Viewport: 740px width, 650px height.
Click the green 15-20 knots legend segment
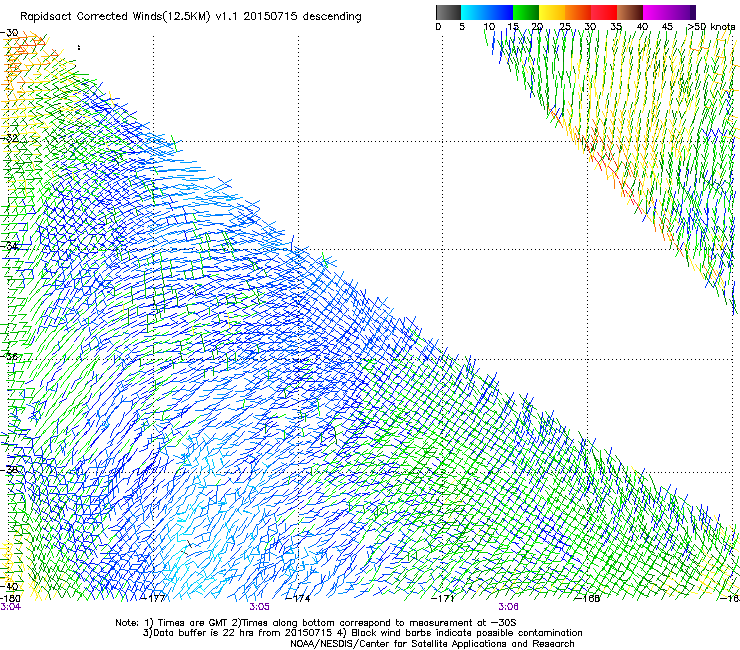(x=526, y=12)
